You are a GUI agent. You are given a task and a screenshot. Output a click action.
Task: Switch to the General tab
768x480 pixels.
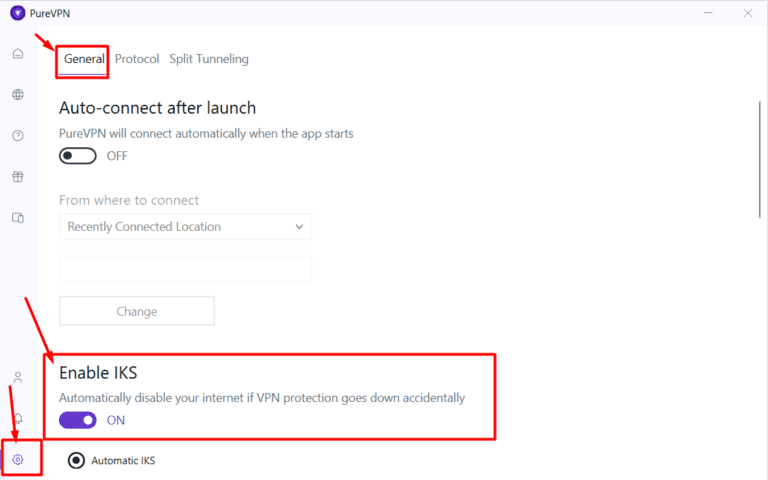click(x=84, y=59)
